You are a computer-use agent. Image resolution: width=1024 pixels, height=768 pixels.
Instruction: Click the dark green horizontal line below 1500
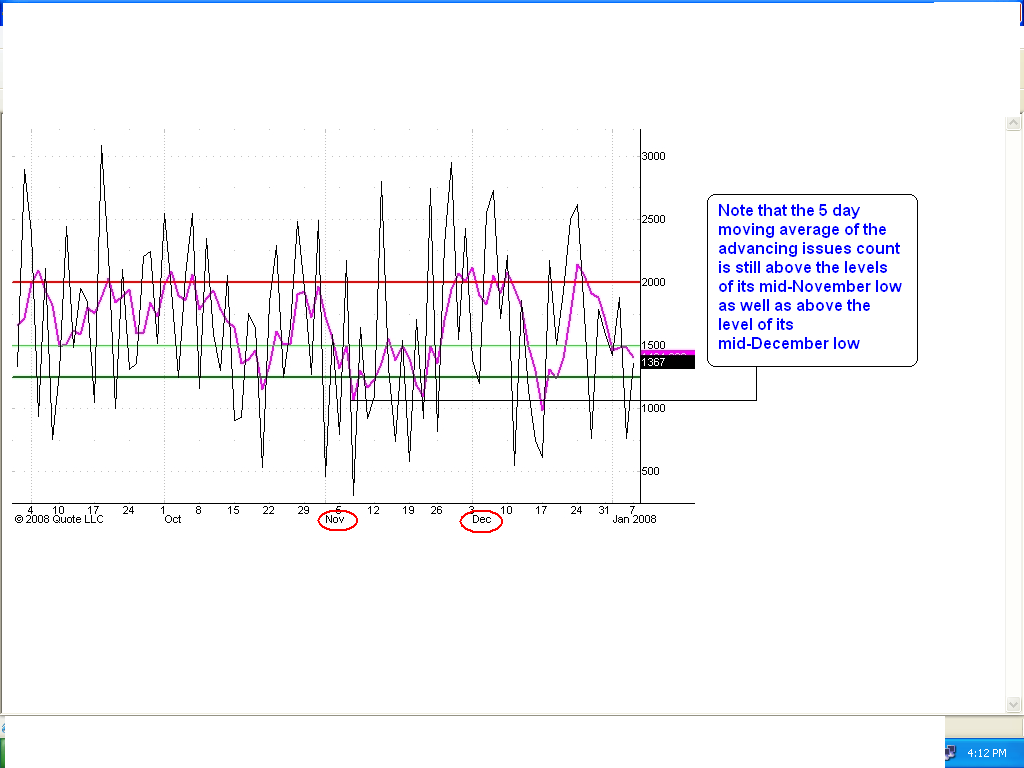pyautogui.click(x=326, y=377)
